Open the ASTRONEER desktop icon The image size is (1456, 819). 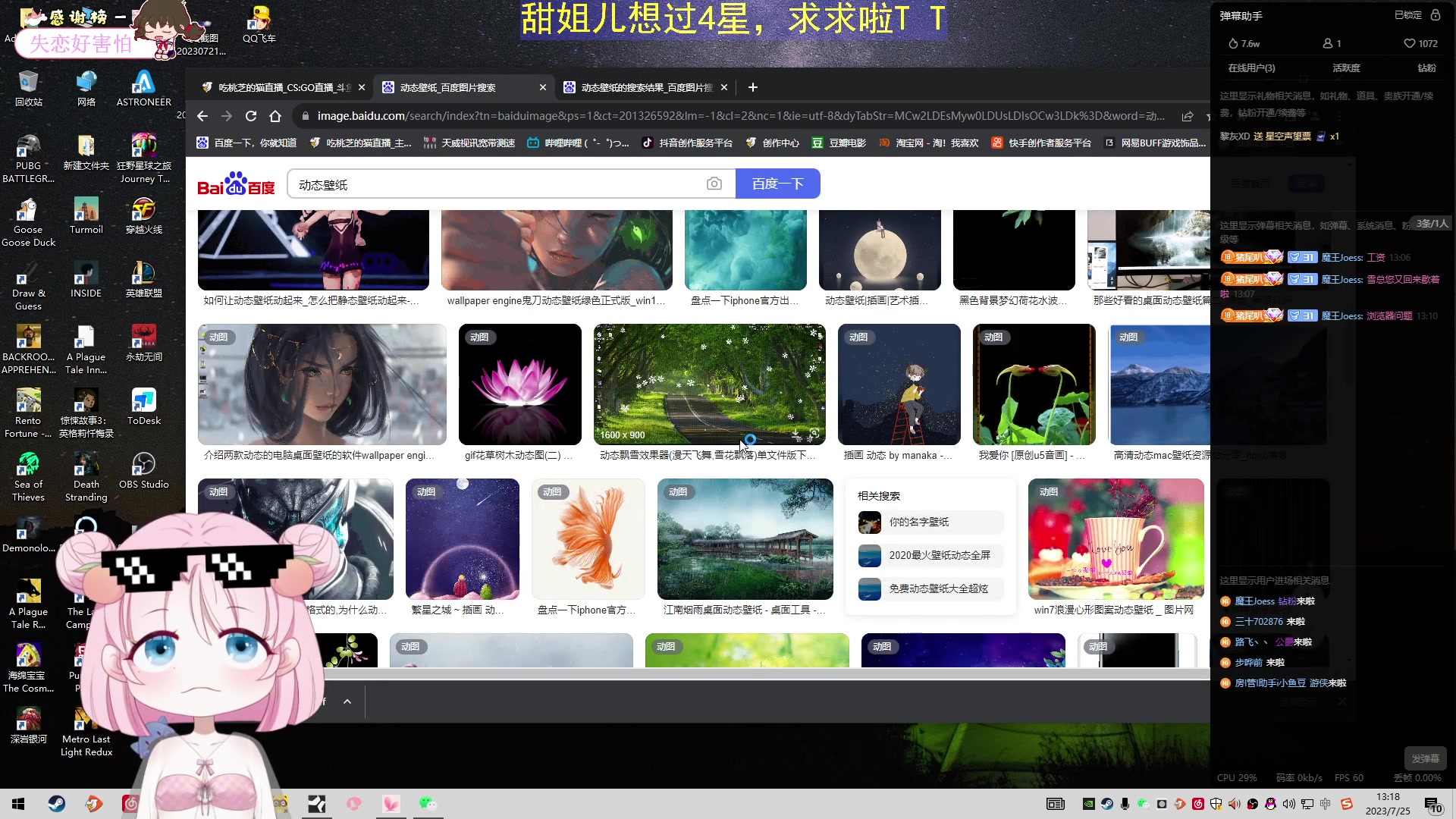[143, 88]
